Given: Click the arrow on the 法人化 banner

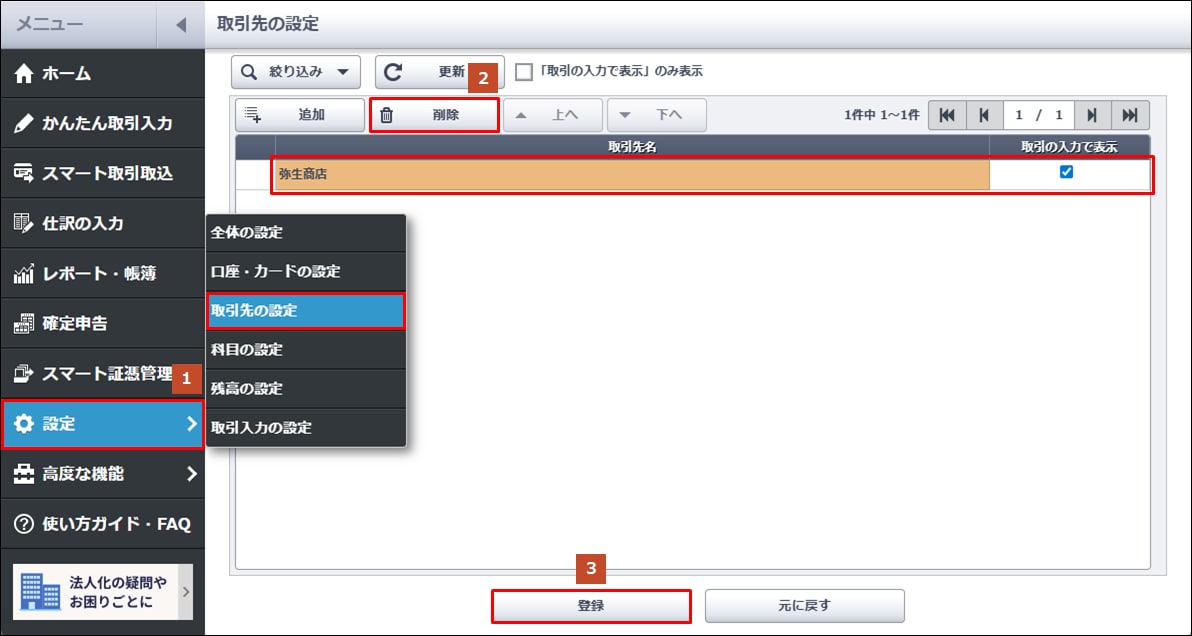Looking at the screenshot, I should click(x=185, y=593).
